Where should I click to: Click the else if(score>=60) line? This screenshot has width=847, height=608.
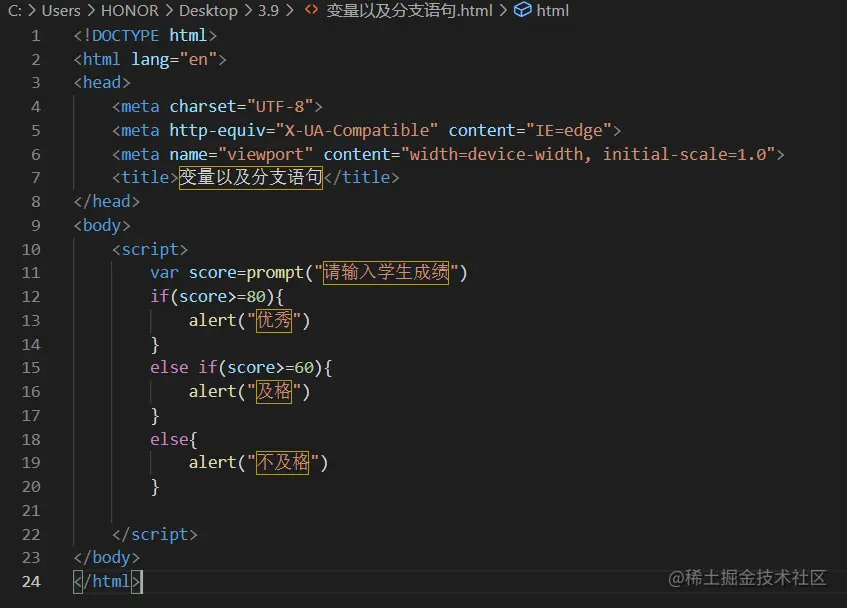(241, 368)
